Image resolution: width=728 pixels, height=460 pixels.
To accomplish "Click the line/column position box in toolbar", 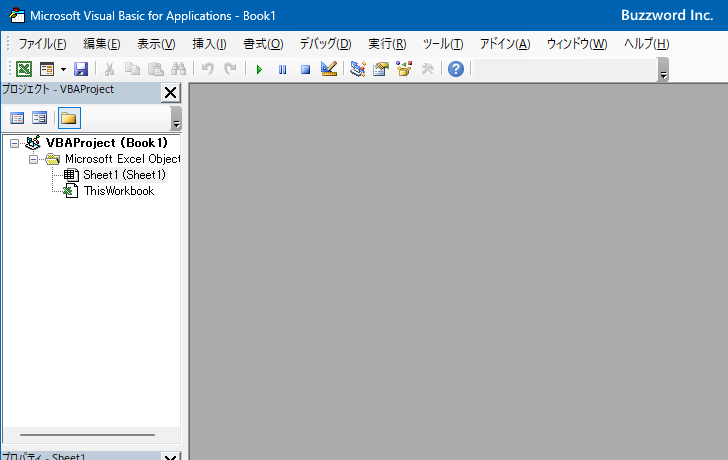I will [x=564, y=69].
